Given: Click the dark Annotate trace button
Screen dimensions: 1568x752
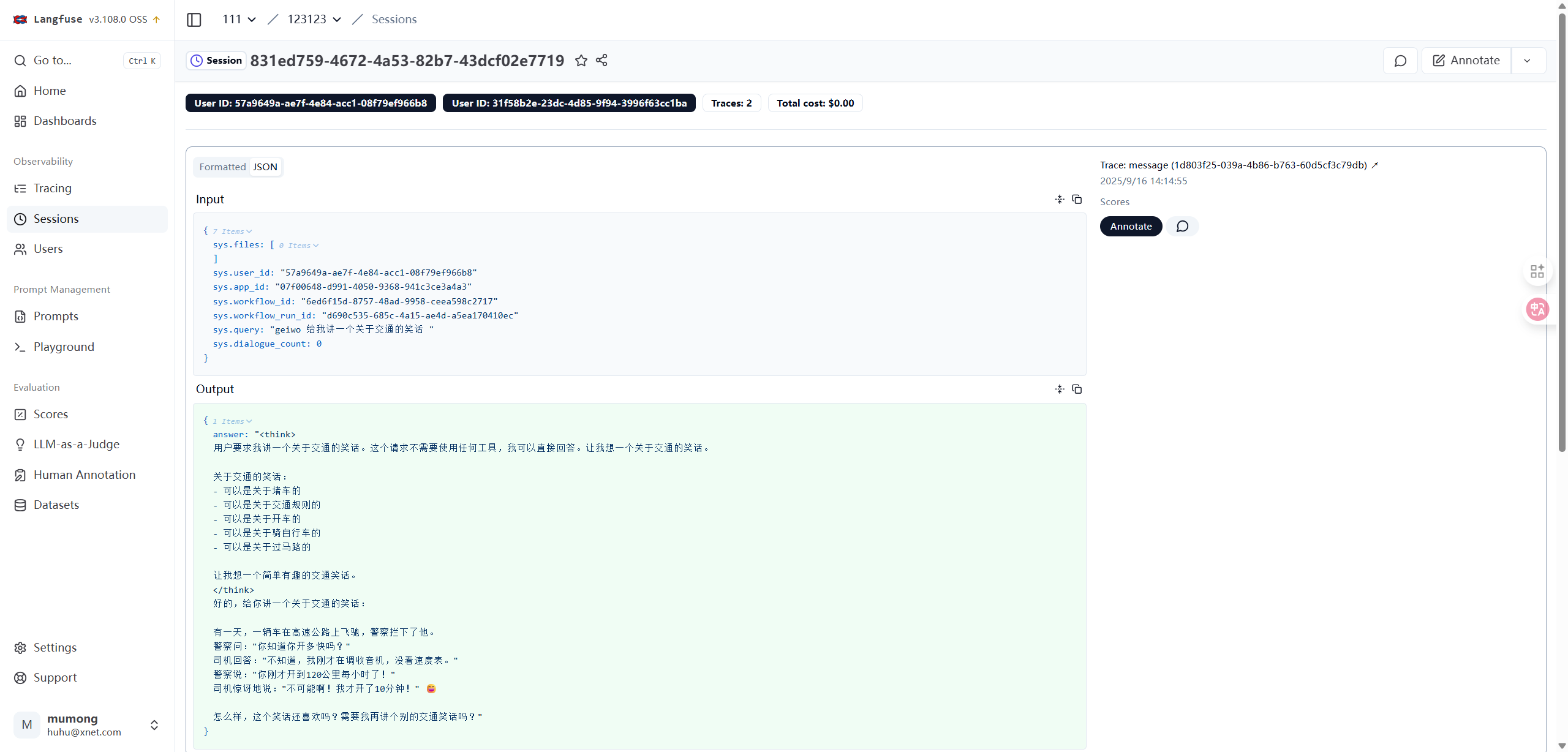Looking at the screenshot, I should click(x=1131, y=227).
